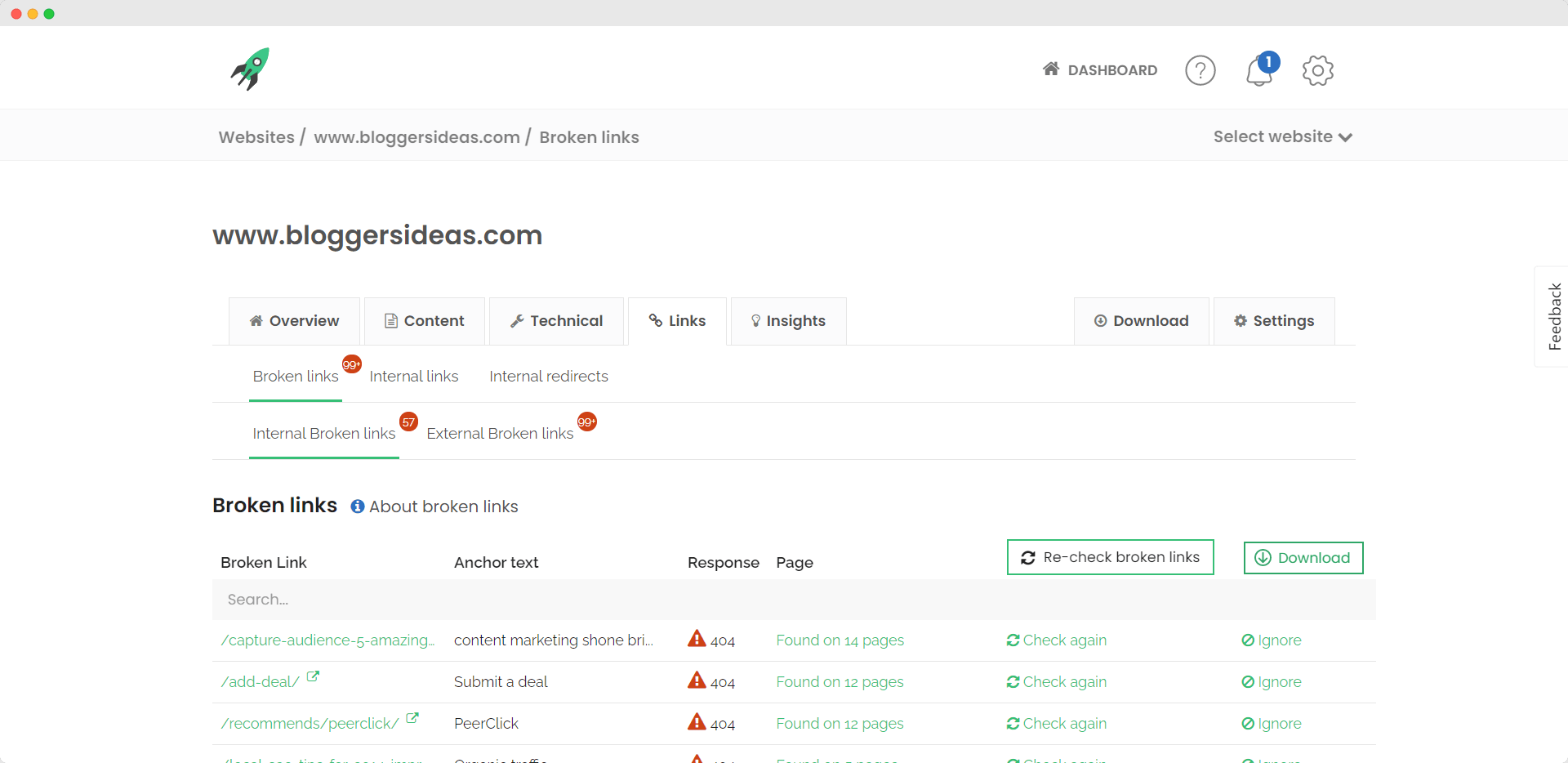Click Check again for /add-deal/ row
This screenshot has width=1568, height=763.
(x=1057, y=682)
